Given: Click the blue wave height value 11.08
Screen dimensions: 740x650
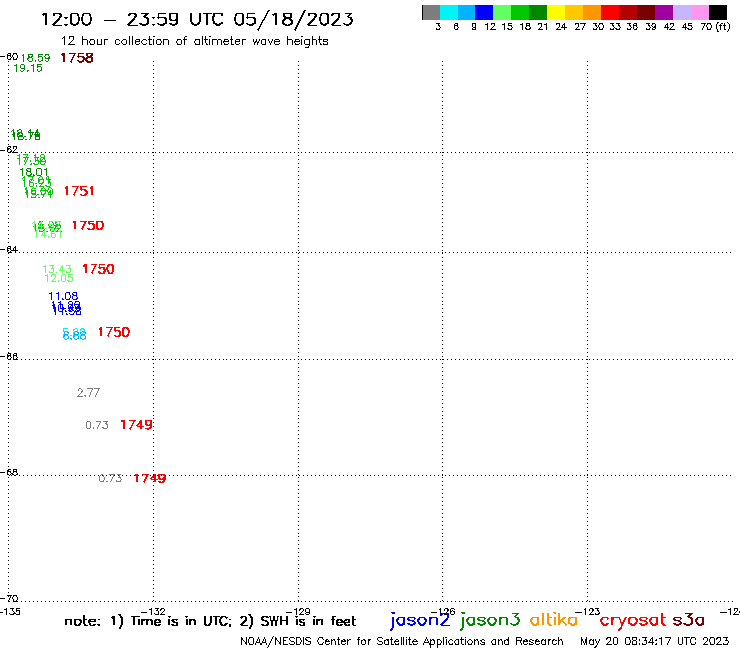Looking at the screenshot, I should coord(63,296).
